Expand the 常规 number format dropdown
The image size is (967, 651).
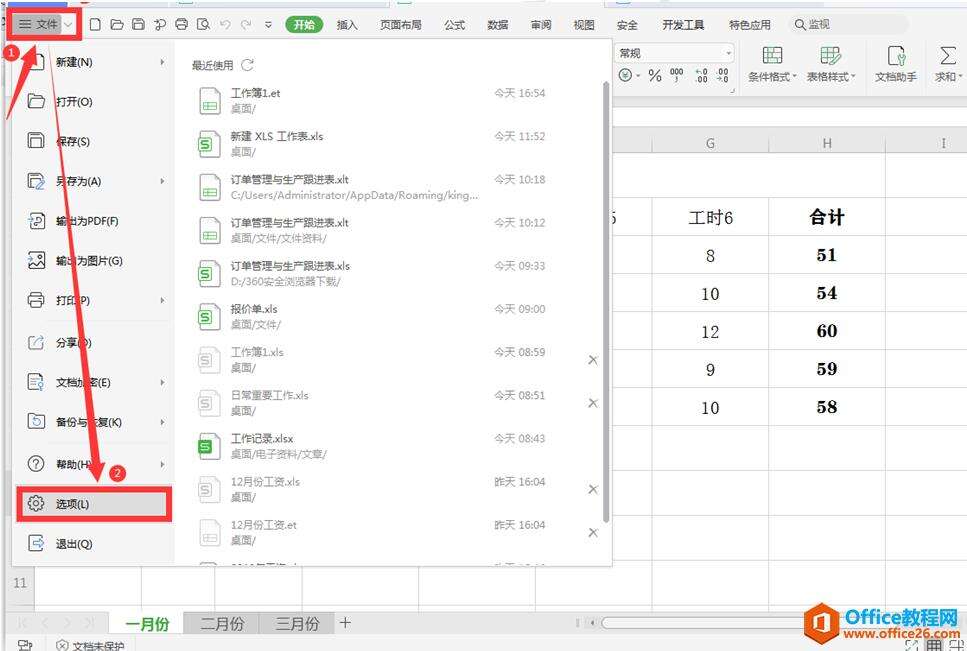click(x=728, y=54)
